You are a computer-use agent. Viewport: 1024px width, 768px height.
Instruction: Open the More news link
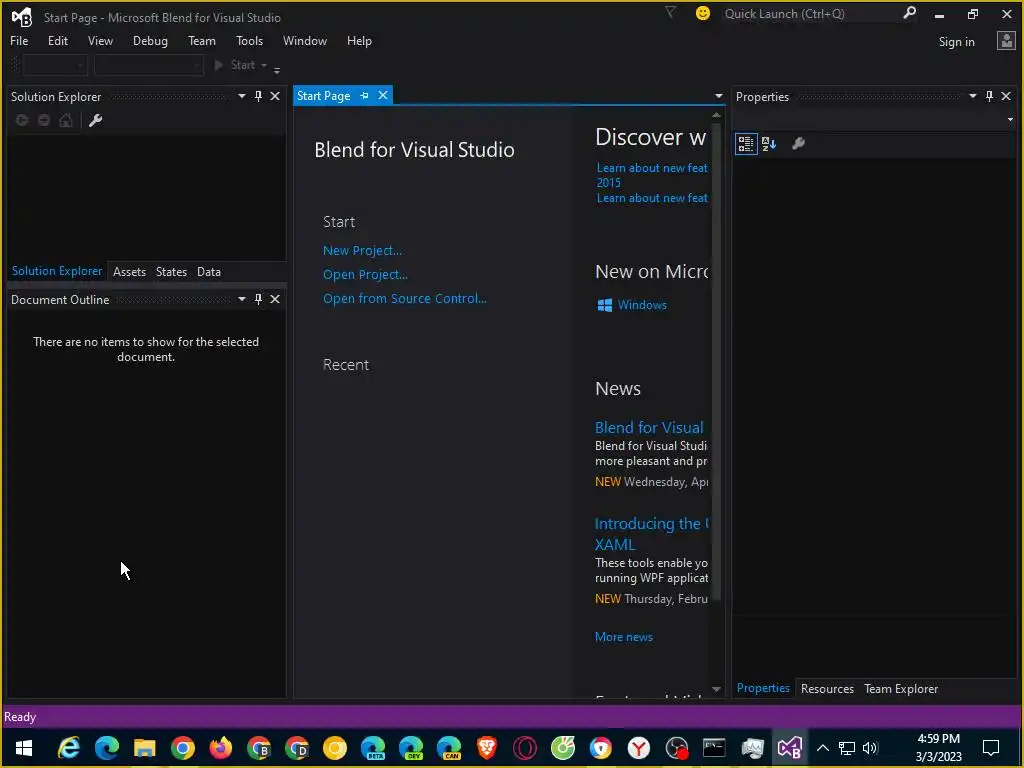(624, 637)
